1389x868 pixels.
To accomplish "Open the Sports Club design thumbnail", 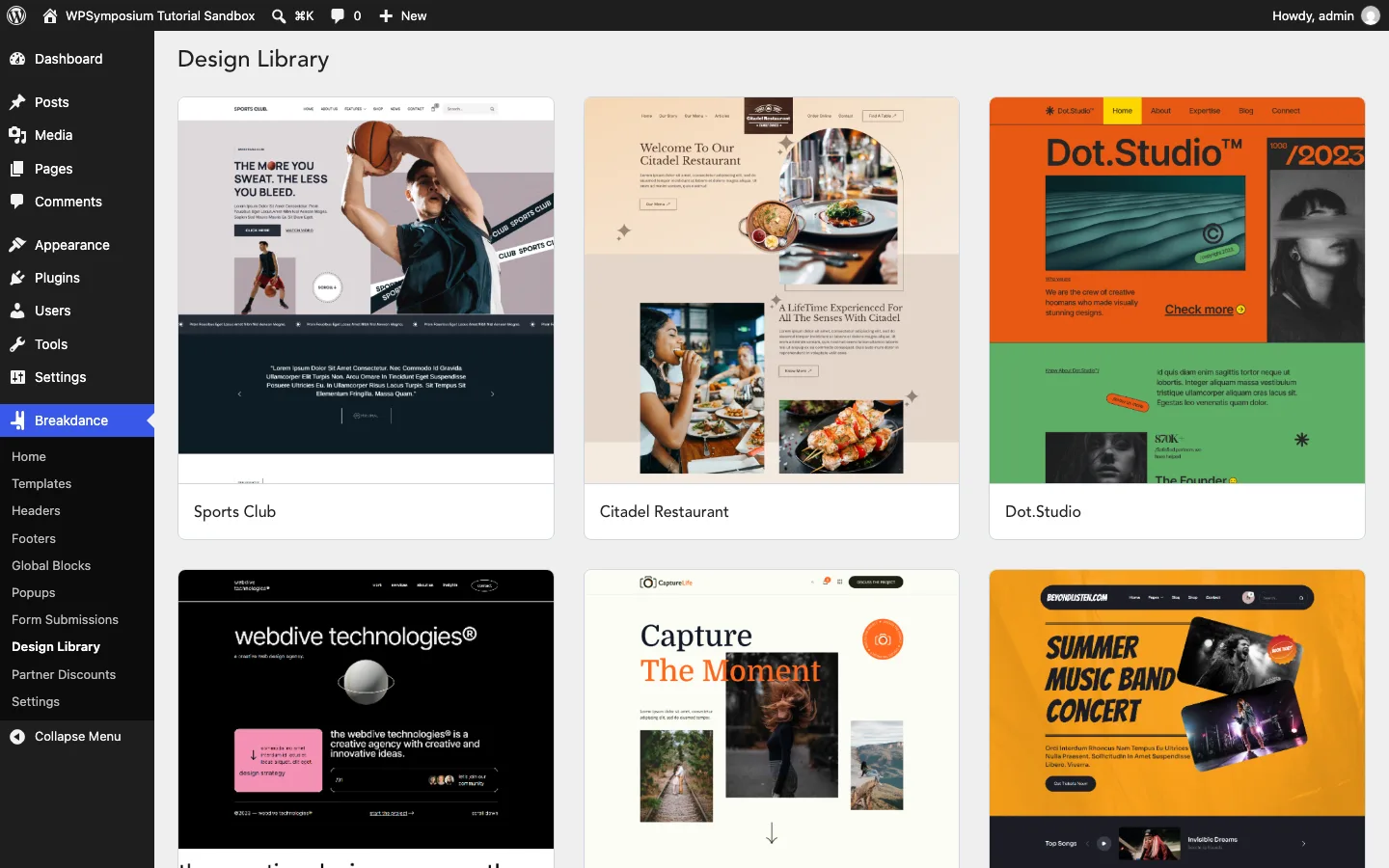I will (x=366, y=290).
